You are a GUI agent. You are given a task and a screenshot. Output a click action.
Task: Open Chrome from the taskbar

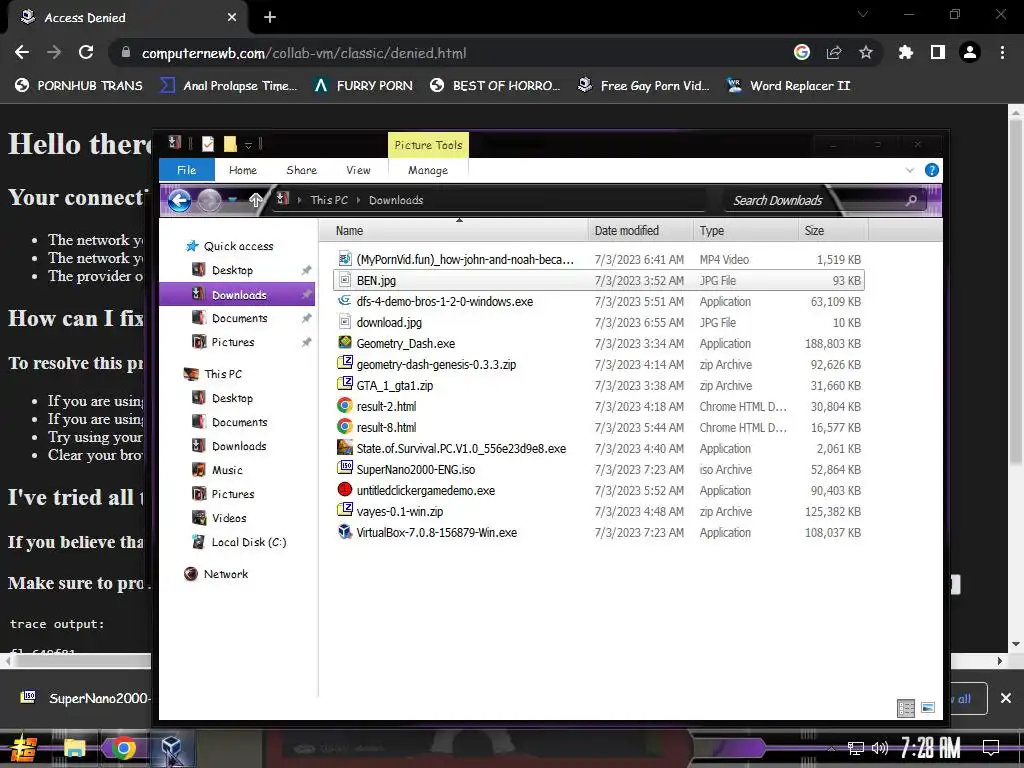pos(123,748)
